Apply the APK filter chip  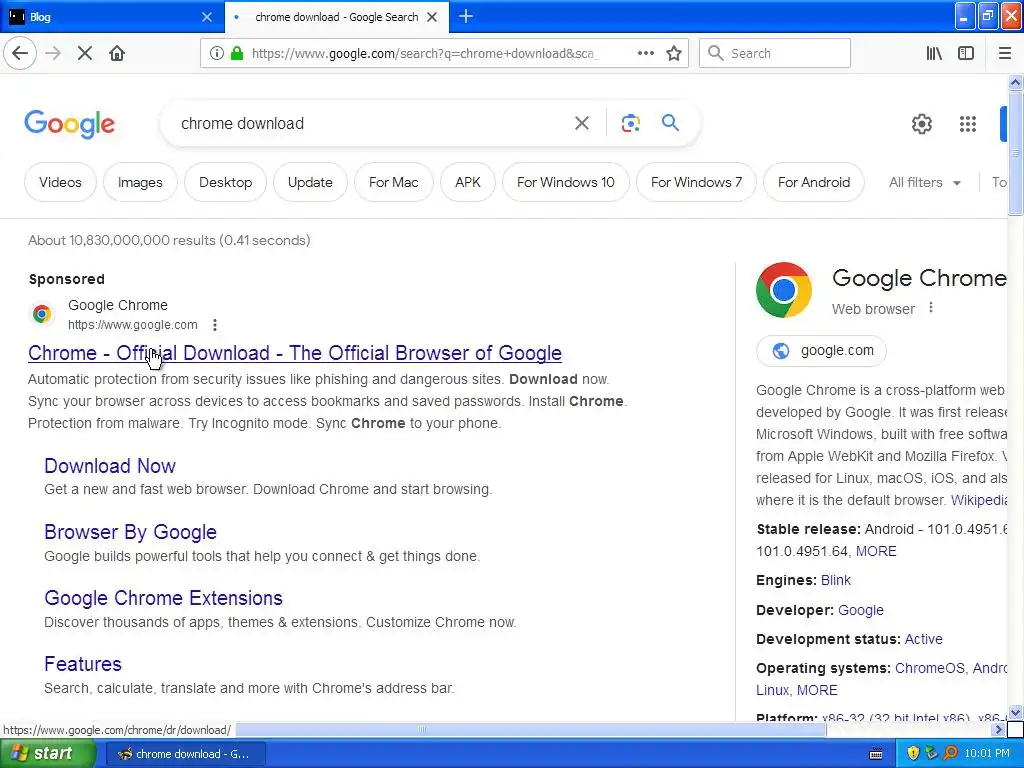[x=468, y=182]
